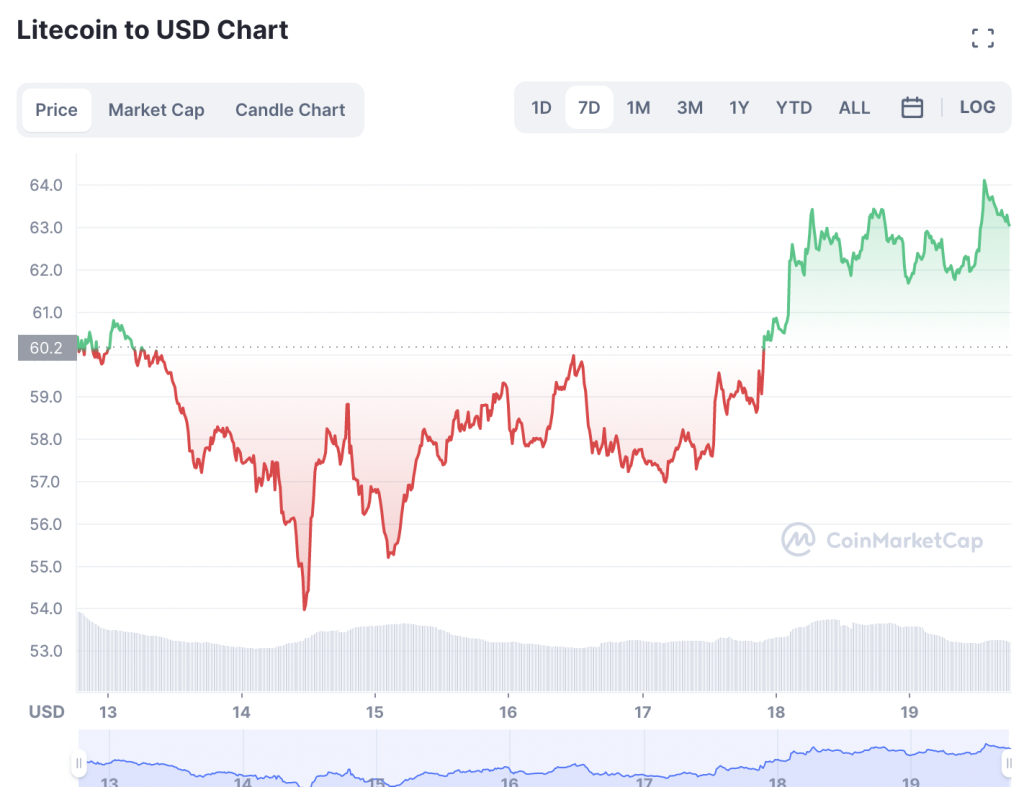
Task: Toggle LOG scale on chart
Action: (977, 107)
